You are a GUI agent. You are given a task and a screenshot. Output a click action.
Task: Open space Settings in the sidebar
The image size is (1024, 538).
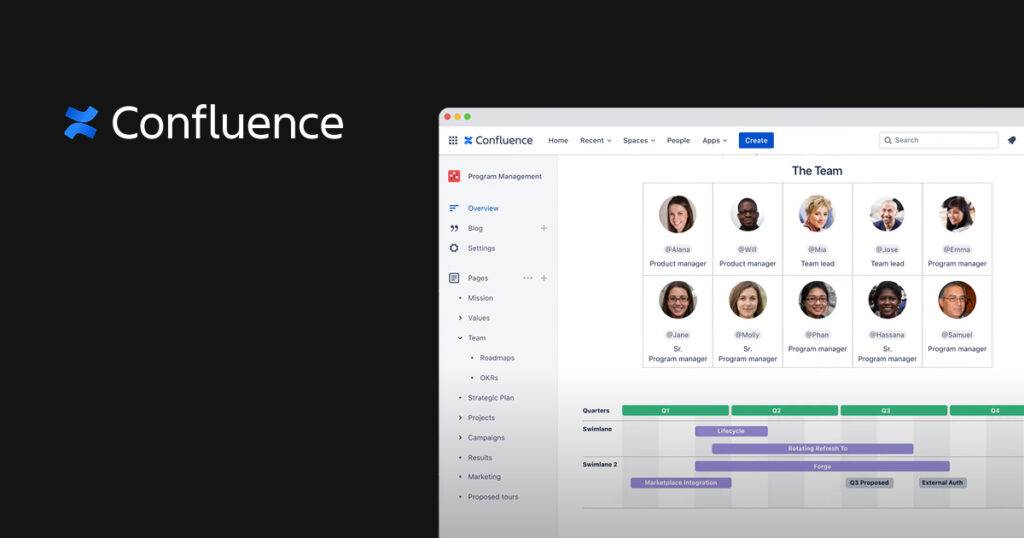pos(481,248)
